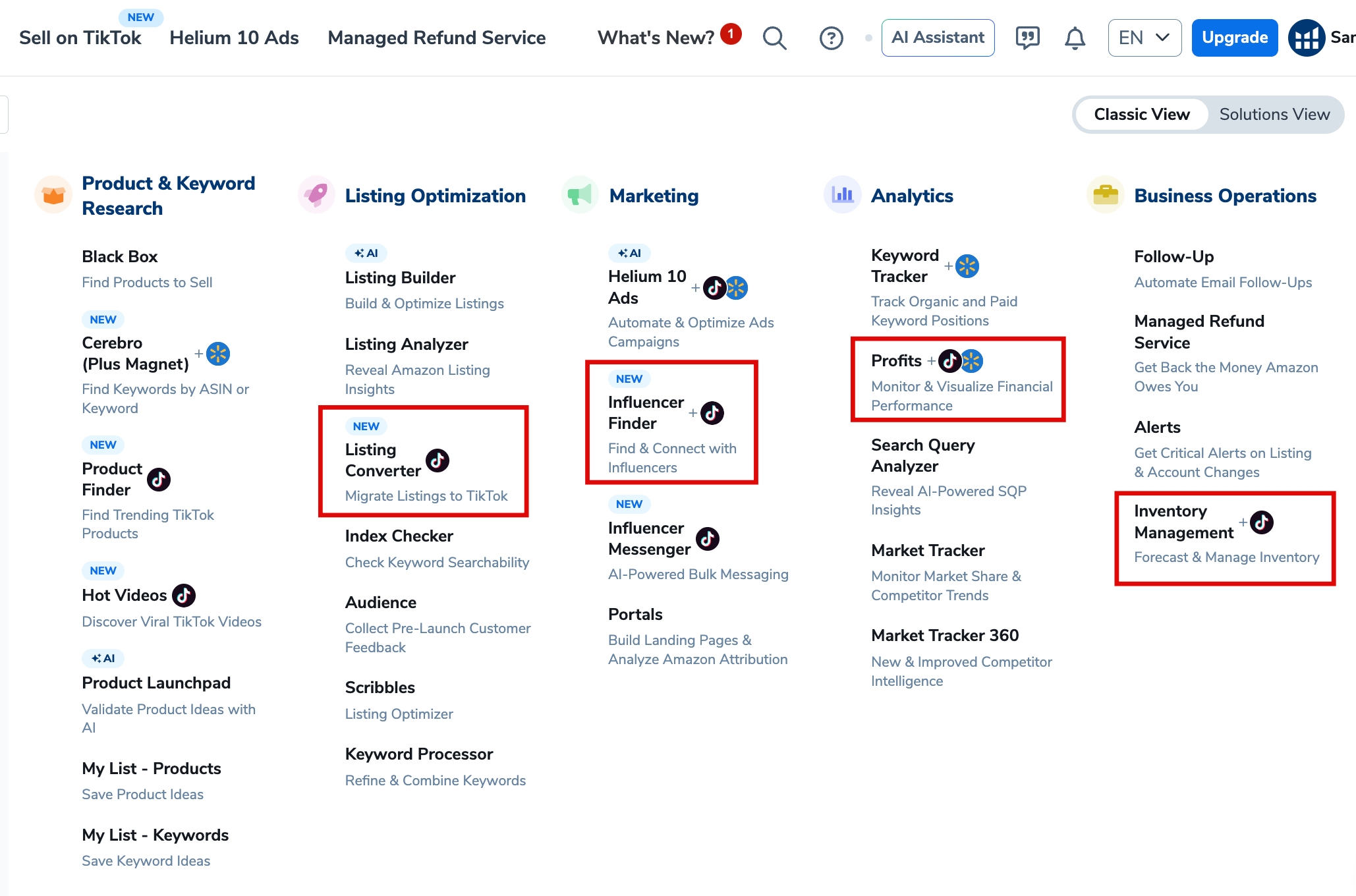Image resolution: width=1356 pixels, height=896 pixels.
Task: Click the Marketing megaphone category icon
Action: 579,194
